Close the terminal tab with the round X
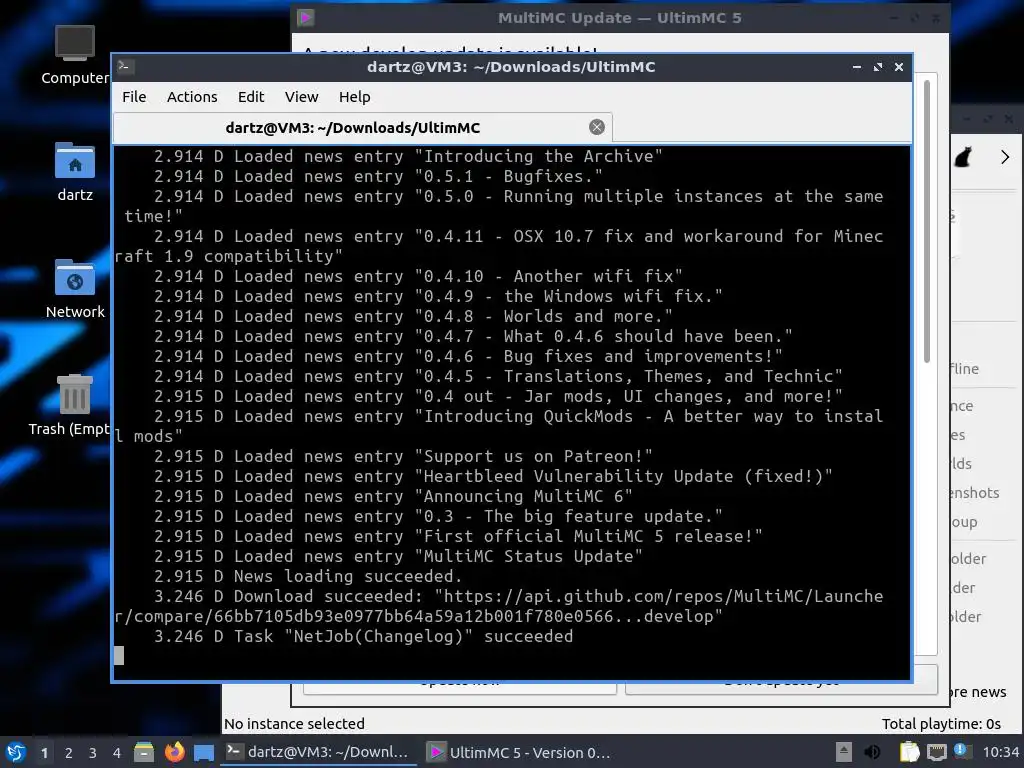The image size is (1024, 768). [x=596, y=127]
